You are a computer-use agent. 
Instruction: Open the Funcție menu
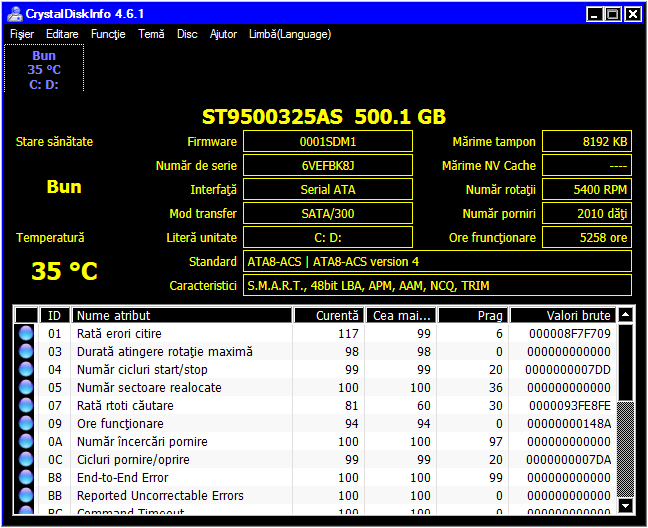[x=108, y=34]
